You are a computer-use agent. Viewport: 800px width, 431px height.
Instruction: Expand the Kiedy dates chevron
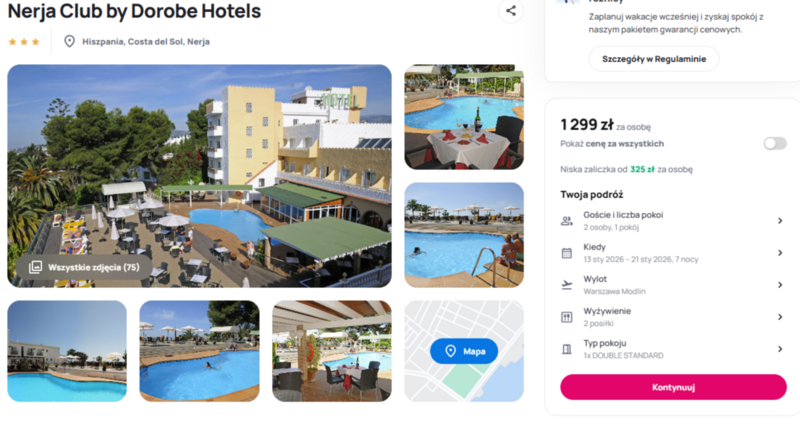pos(780,253)
